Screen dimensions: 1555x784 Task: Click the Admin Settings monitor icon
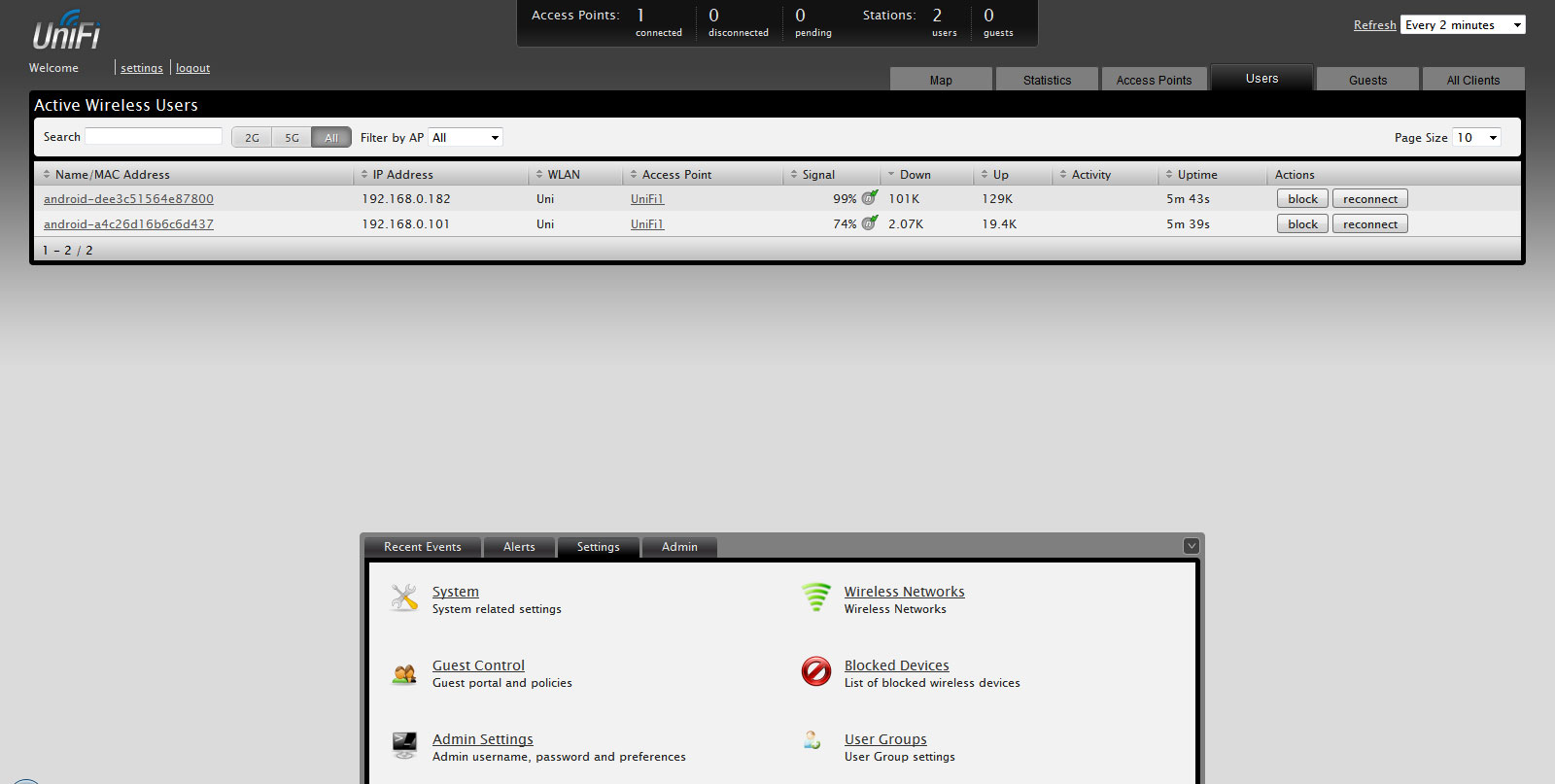click(x=404, y=745)
